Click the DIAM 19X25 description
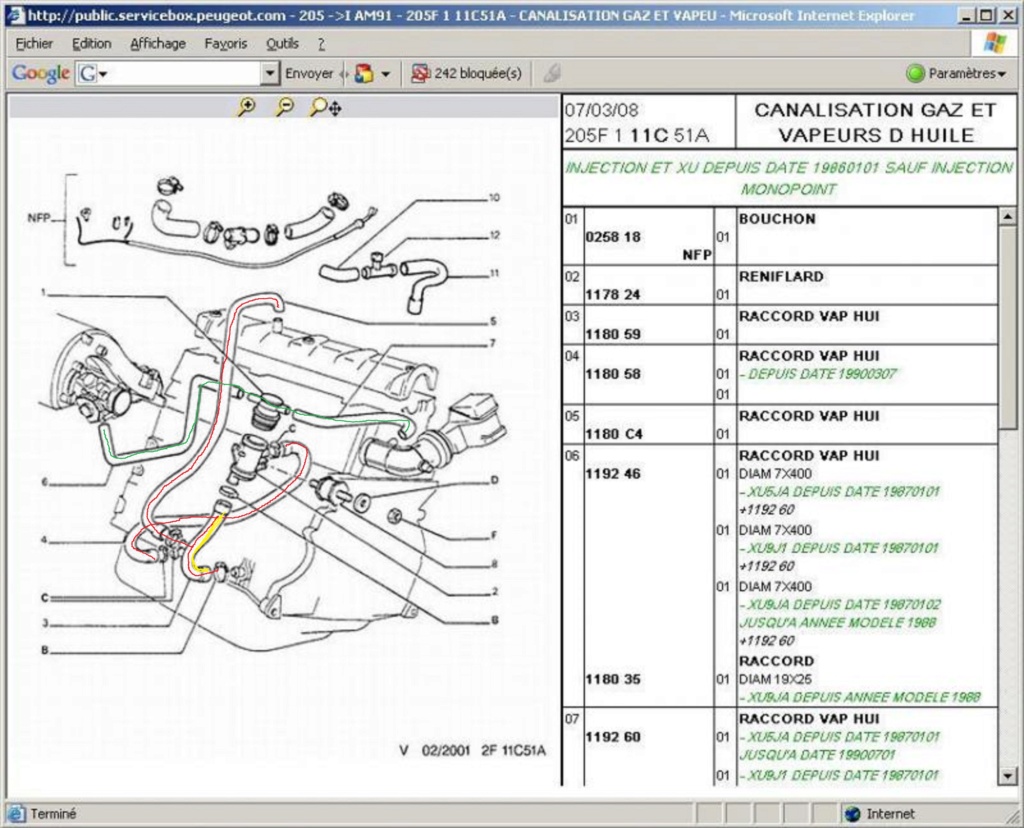 tap(775, 680)
